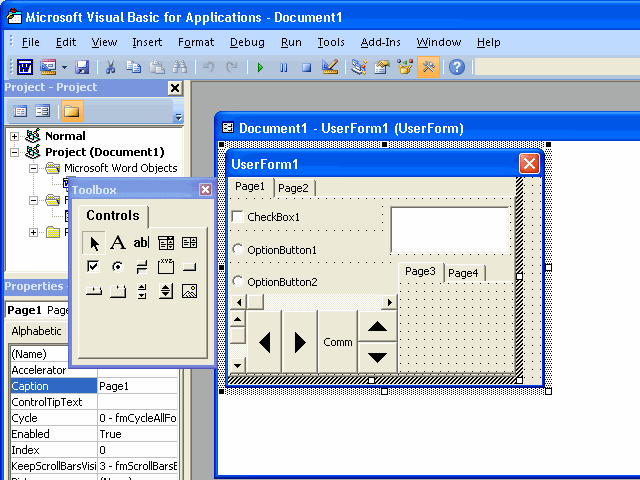
Task: Click the Redo arrow icon
Action: pyautogui.click(x=231, y=67)
